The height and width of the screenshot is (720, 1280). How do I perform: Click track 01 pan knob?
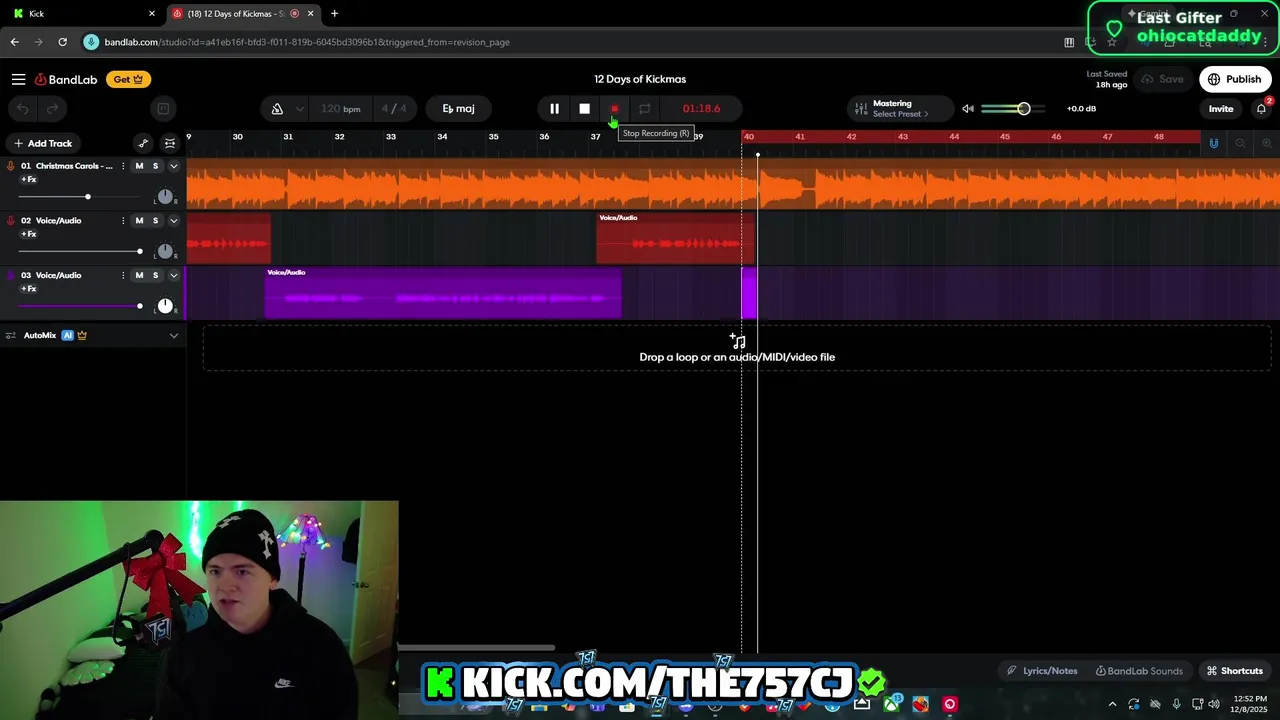coord(165,197)
